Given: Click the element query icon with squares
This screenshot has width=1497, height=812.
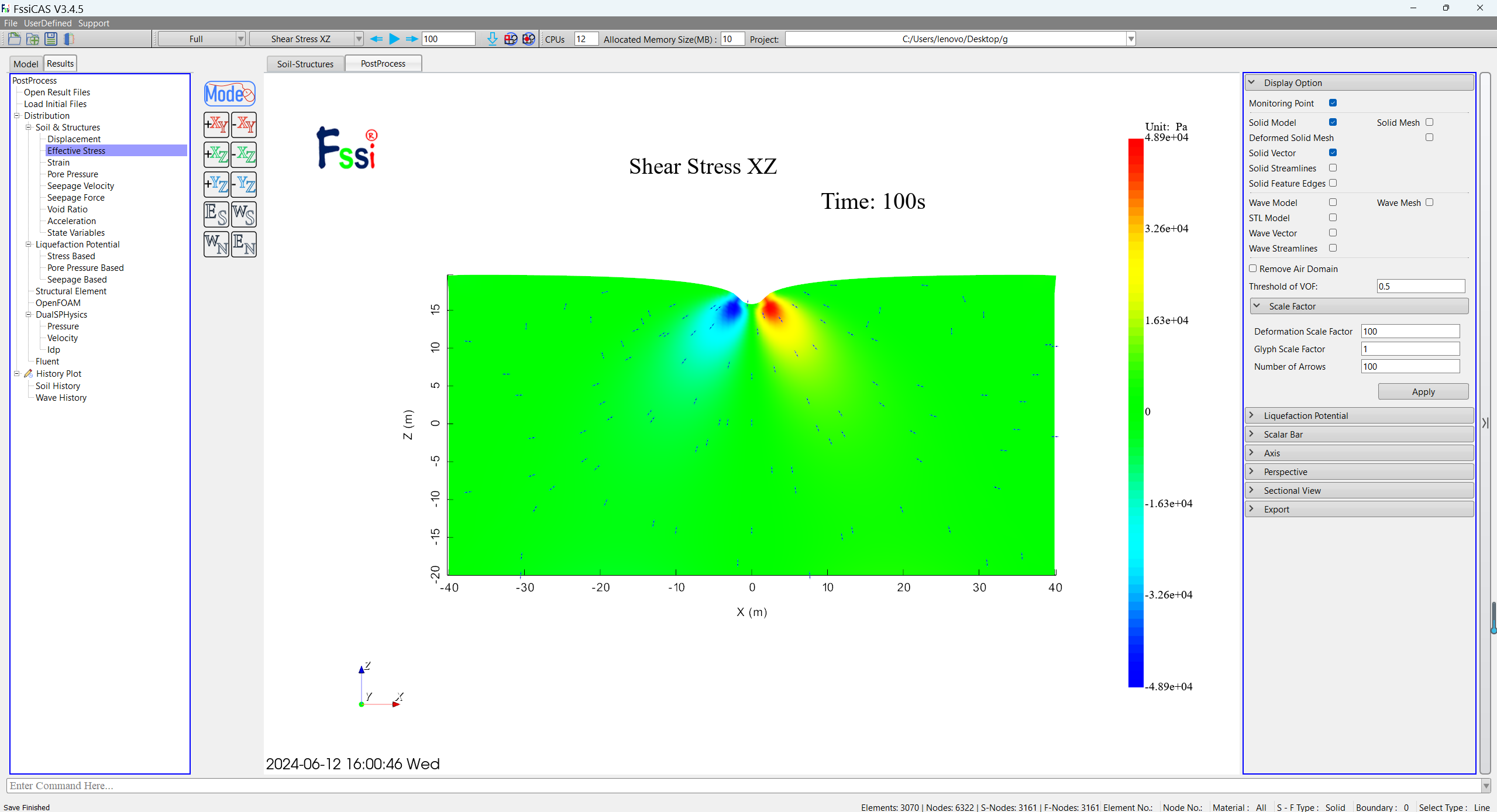Looking at the screenshot, I should coord(511,39).
